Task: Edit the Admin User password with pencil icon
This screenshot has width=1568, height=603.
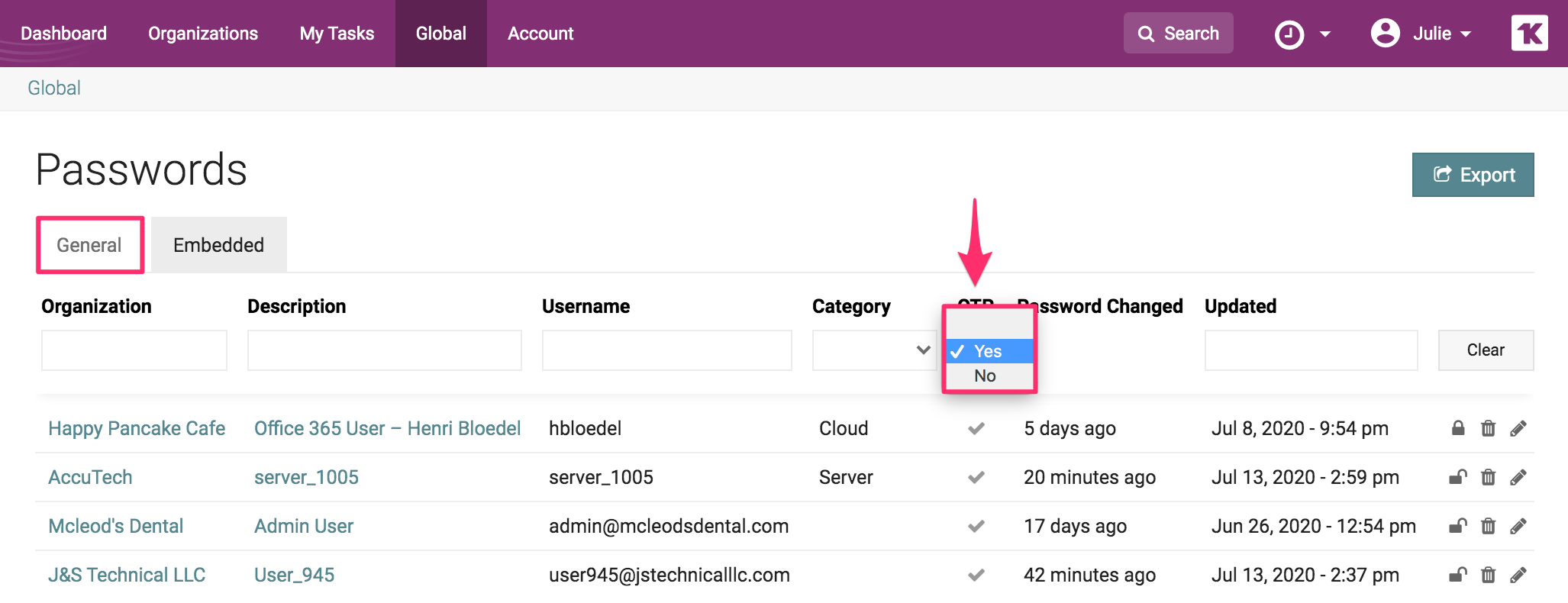Action: point(1518,526)
